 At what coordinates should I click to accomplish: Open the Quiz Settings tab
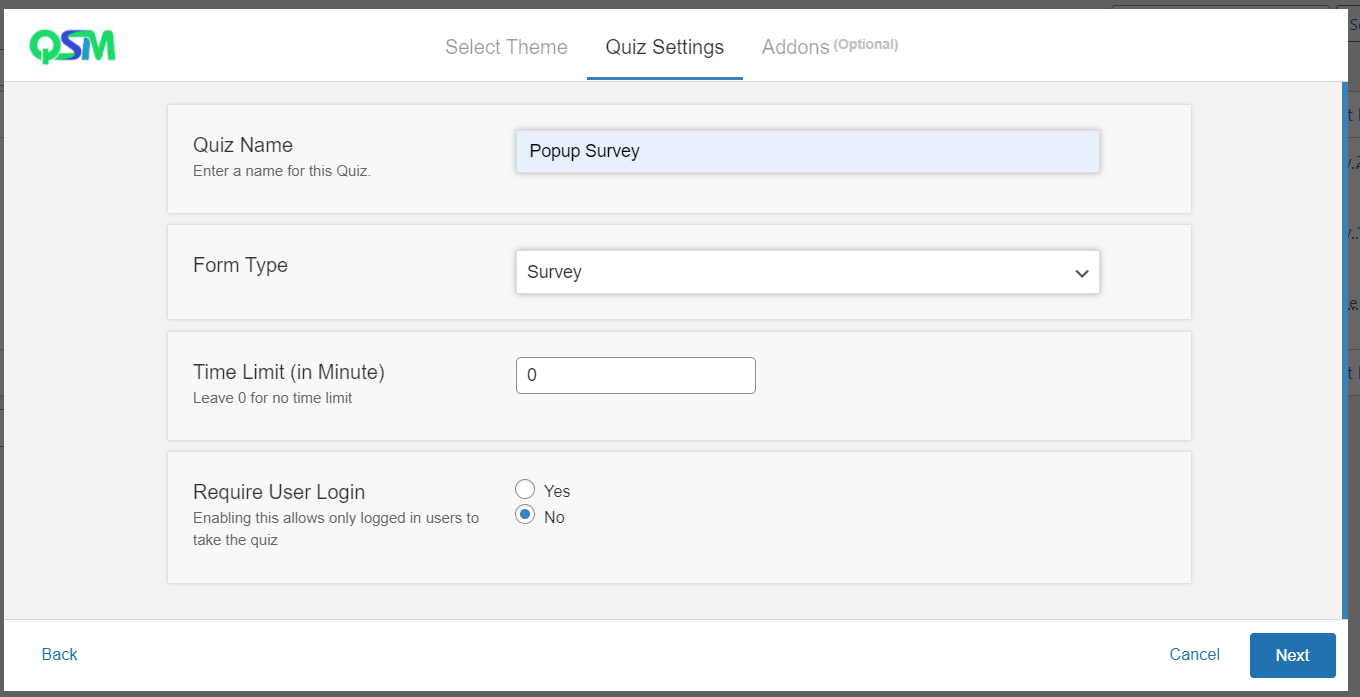coord(665,47)
